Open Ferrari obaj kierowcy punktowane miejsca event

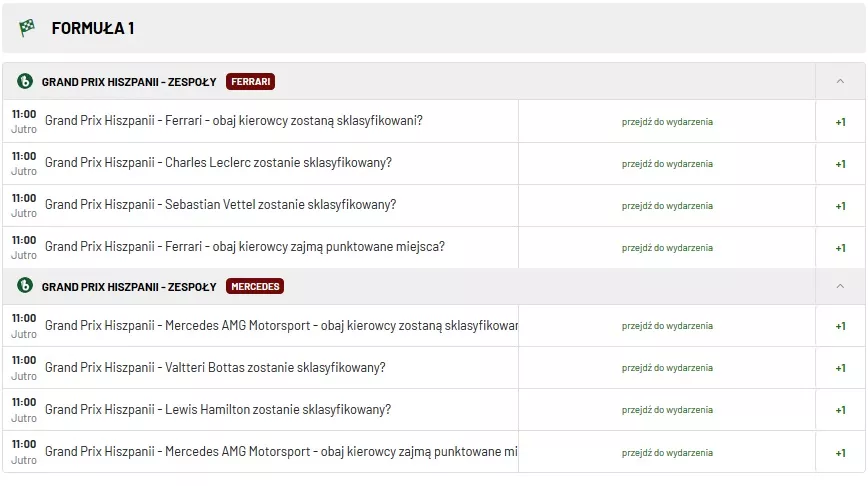[x=245, y=247]
